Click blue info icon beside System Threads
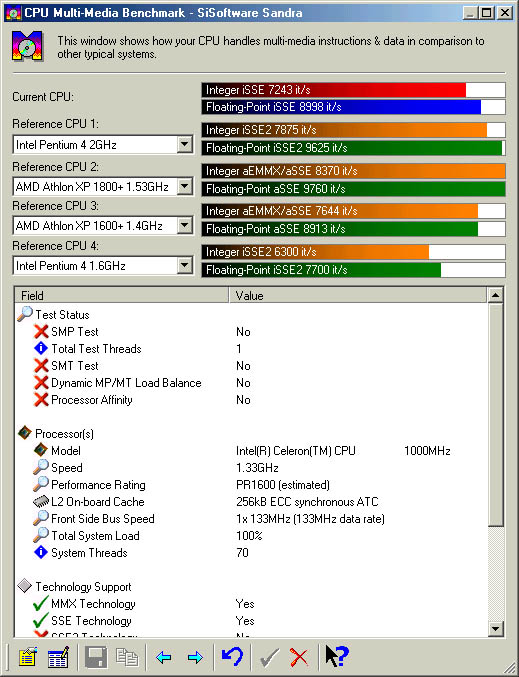Image resolution: width=519 pixels, height=677 pixels. (41, 552)
